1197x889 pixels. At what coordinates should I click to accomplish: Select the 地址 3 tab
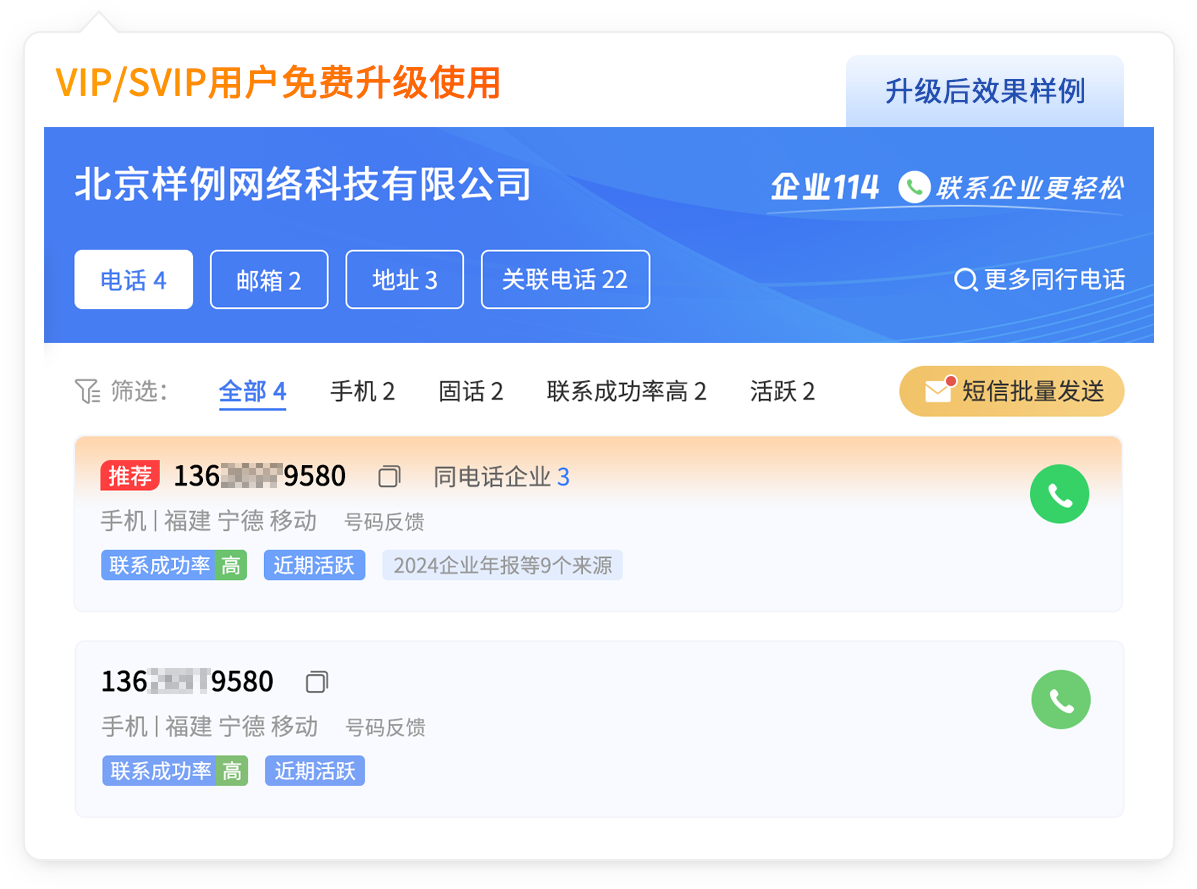point(404,280)
